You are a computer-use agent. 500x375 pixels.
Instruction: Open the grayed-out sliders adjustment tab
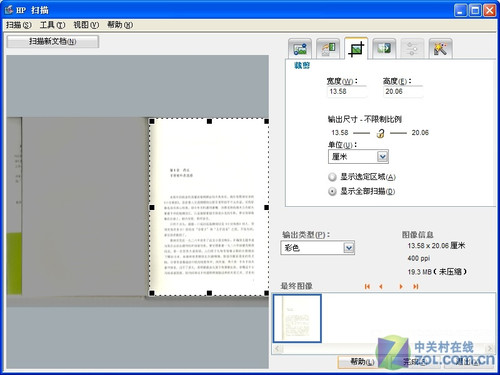pos(412,49)
